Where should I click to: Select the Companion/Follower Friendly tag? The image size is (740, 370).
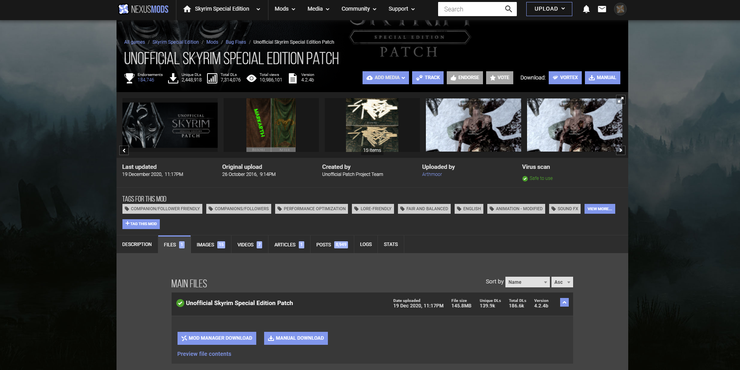tap(162, 209)
